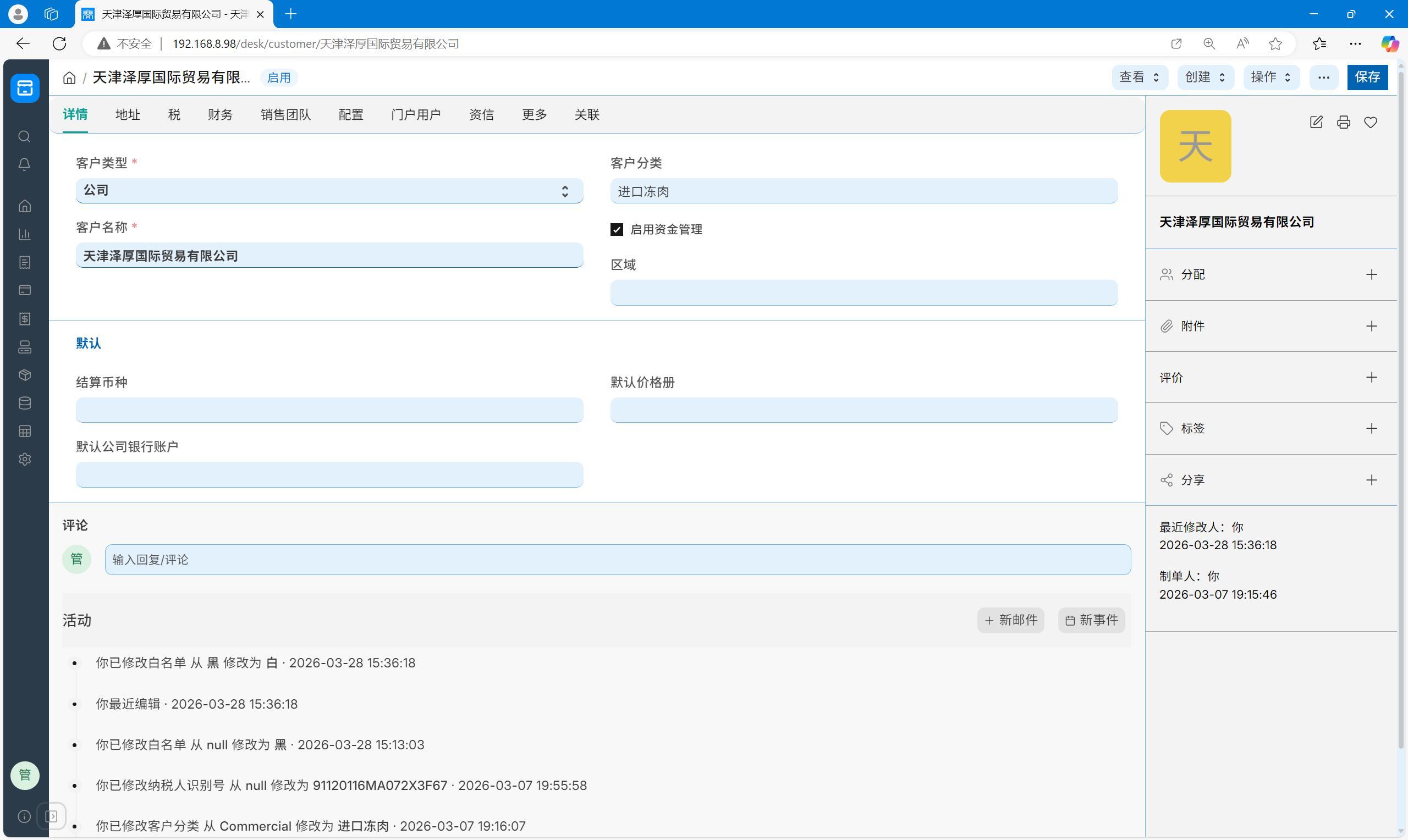Open the 操作 dropdown menu
The image size is (1408, 840).
point(1271,77)
